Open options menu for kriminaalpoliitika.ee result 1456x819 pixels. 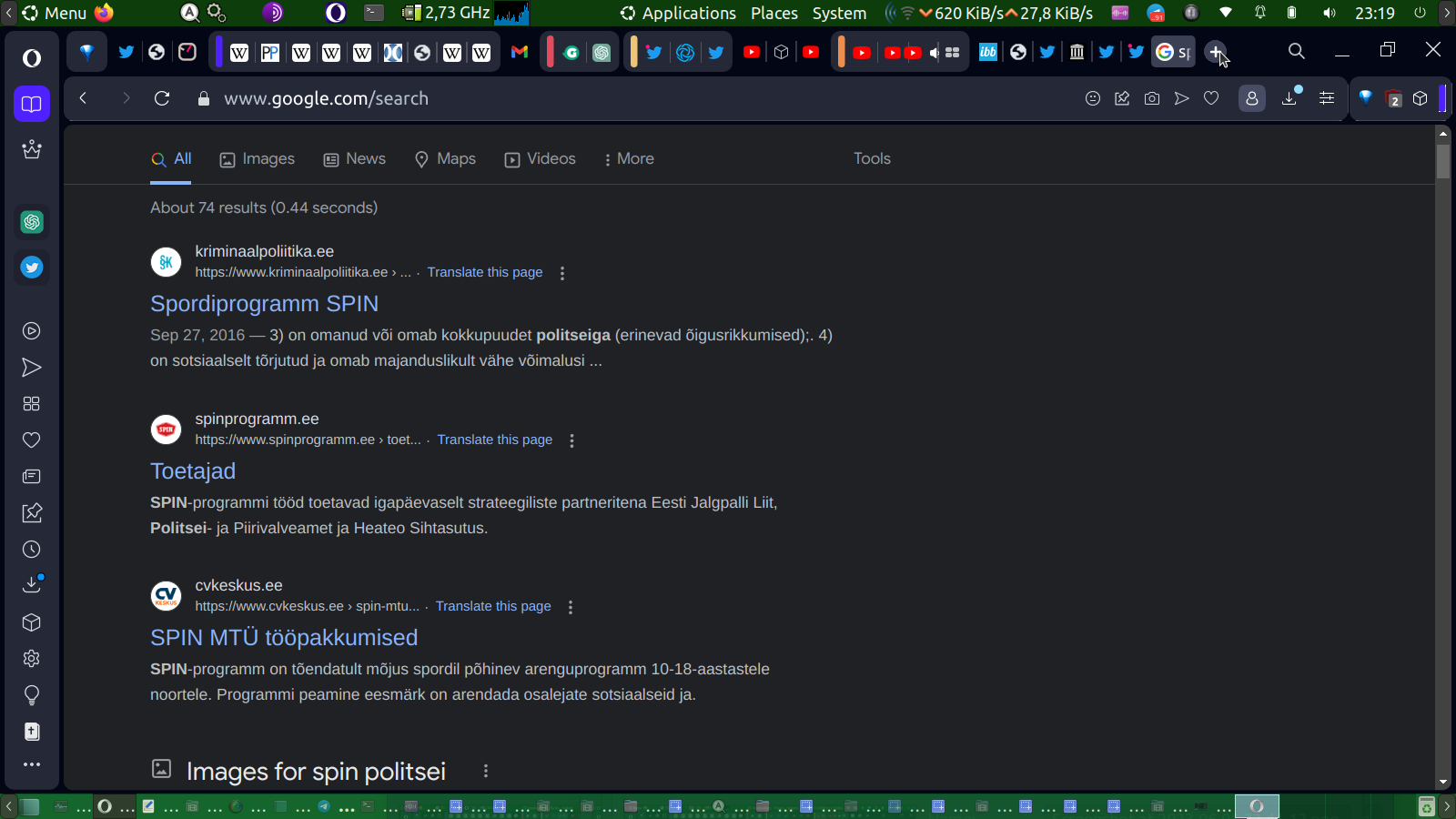(x=562, y=273)
